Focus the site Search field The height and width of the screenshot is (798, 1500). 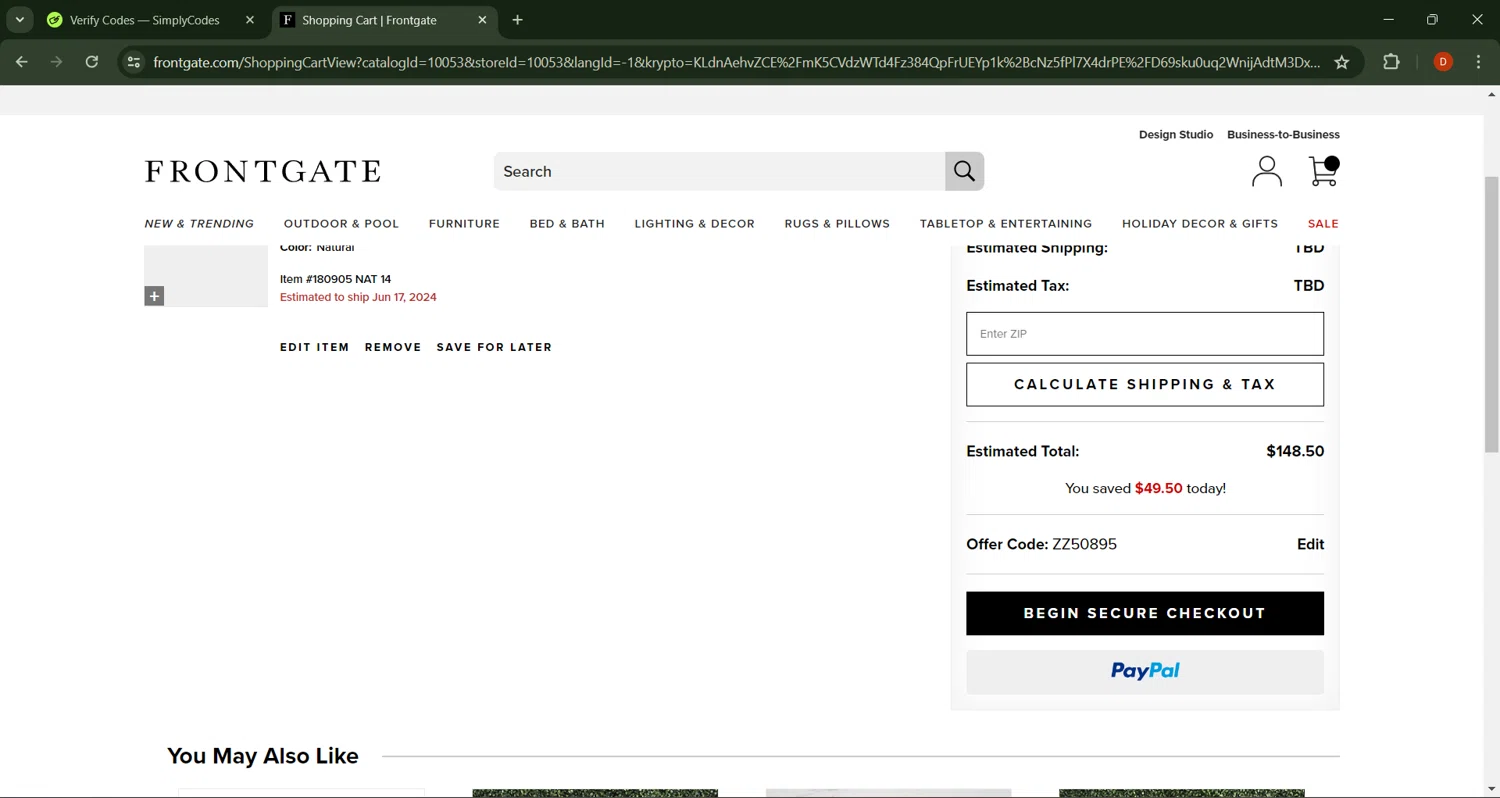click(719, 171)
